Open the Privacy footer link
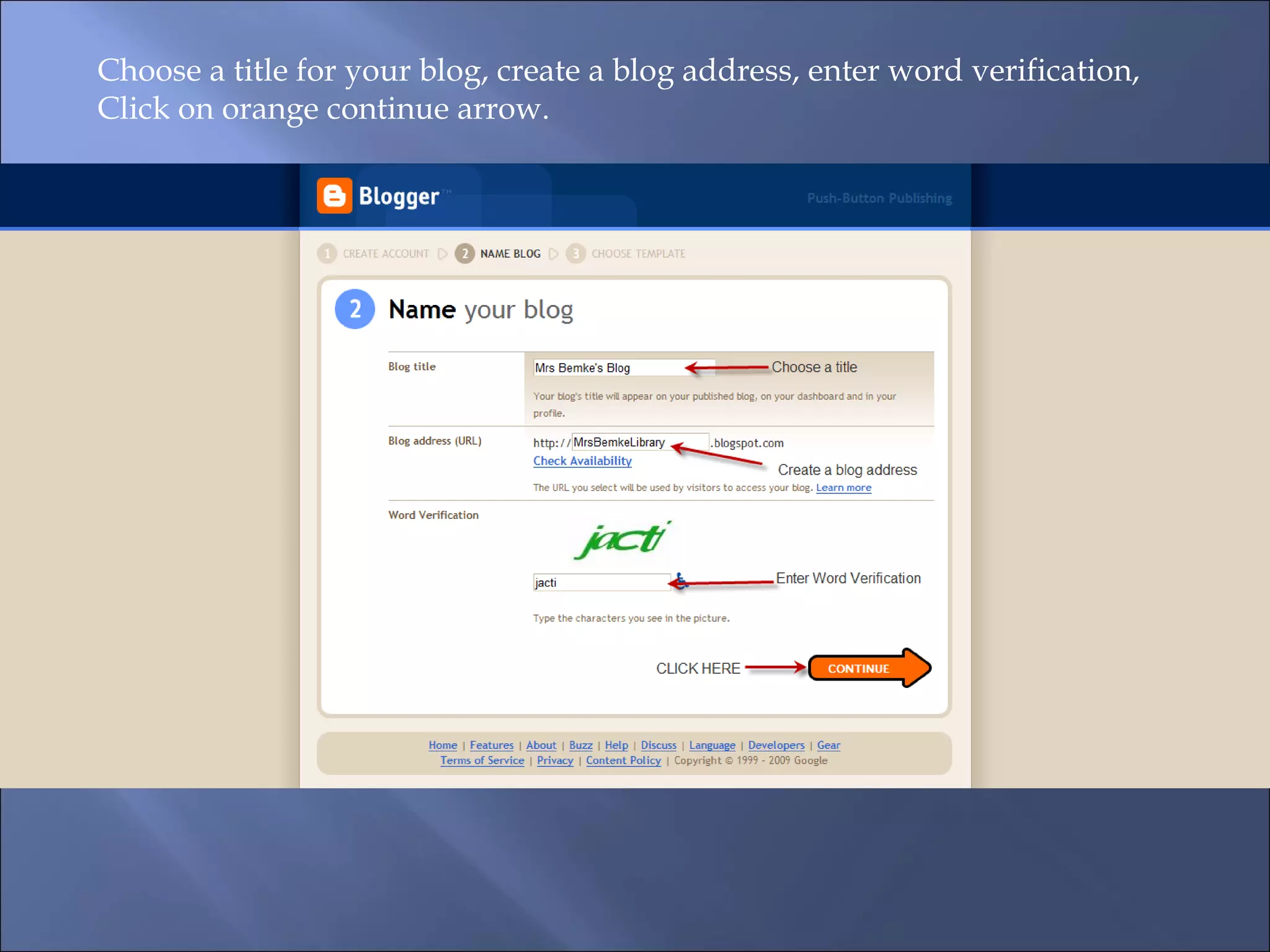The image size is (1270, 952). (555, 760)
